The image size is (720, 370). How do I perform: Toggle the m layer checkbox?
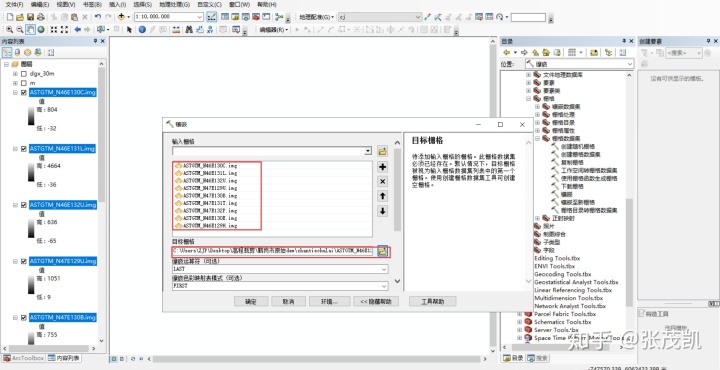tap(24, 83)
